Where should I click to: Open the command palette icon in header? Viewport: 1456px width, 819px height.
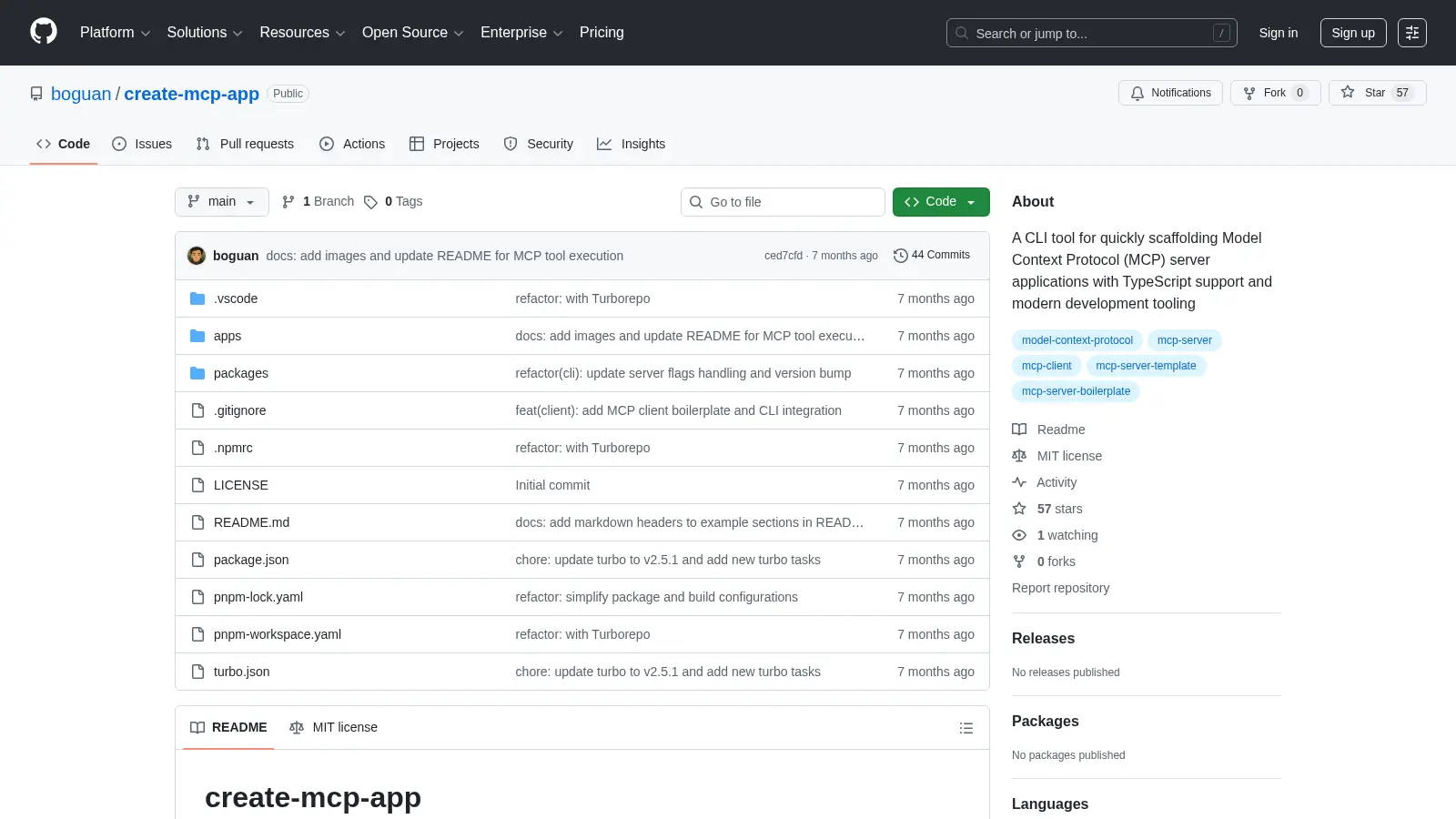[x=1412, y=33]
